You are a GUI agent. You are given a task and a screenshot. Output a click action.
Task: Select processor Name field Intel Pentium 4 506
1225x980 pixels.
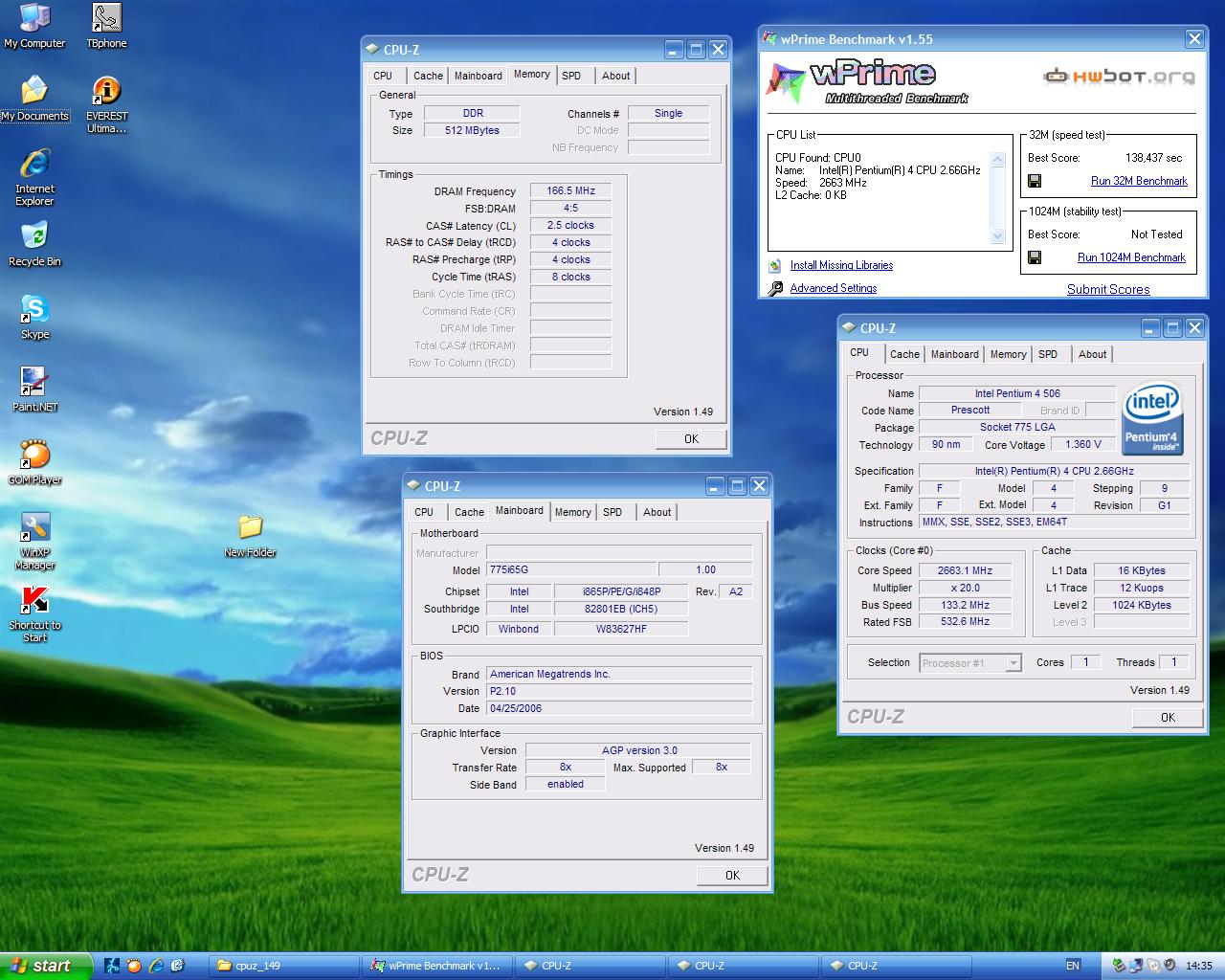1017,393
